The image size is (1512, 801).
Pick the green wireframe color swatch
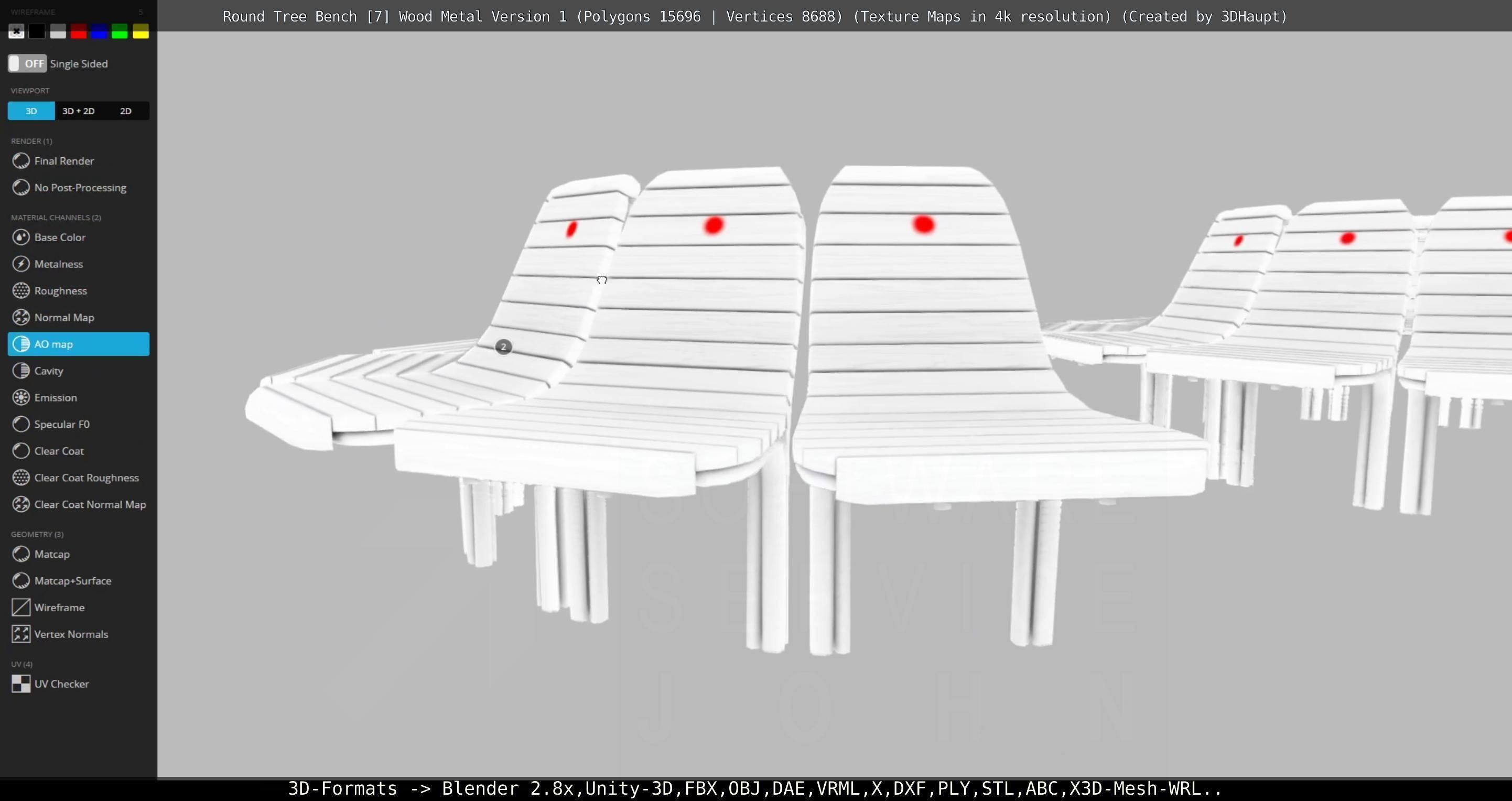point(120,31)
